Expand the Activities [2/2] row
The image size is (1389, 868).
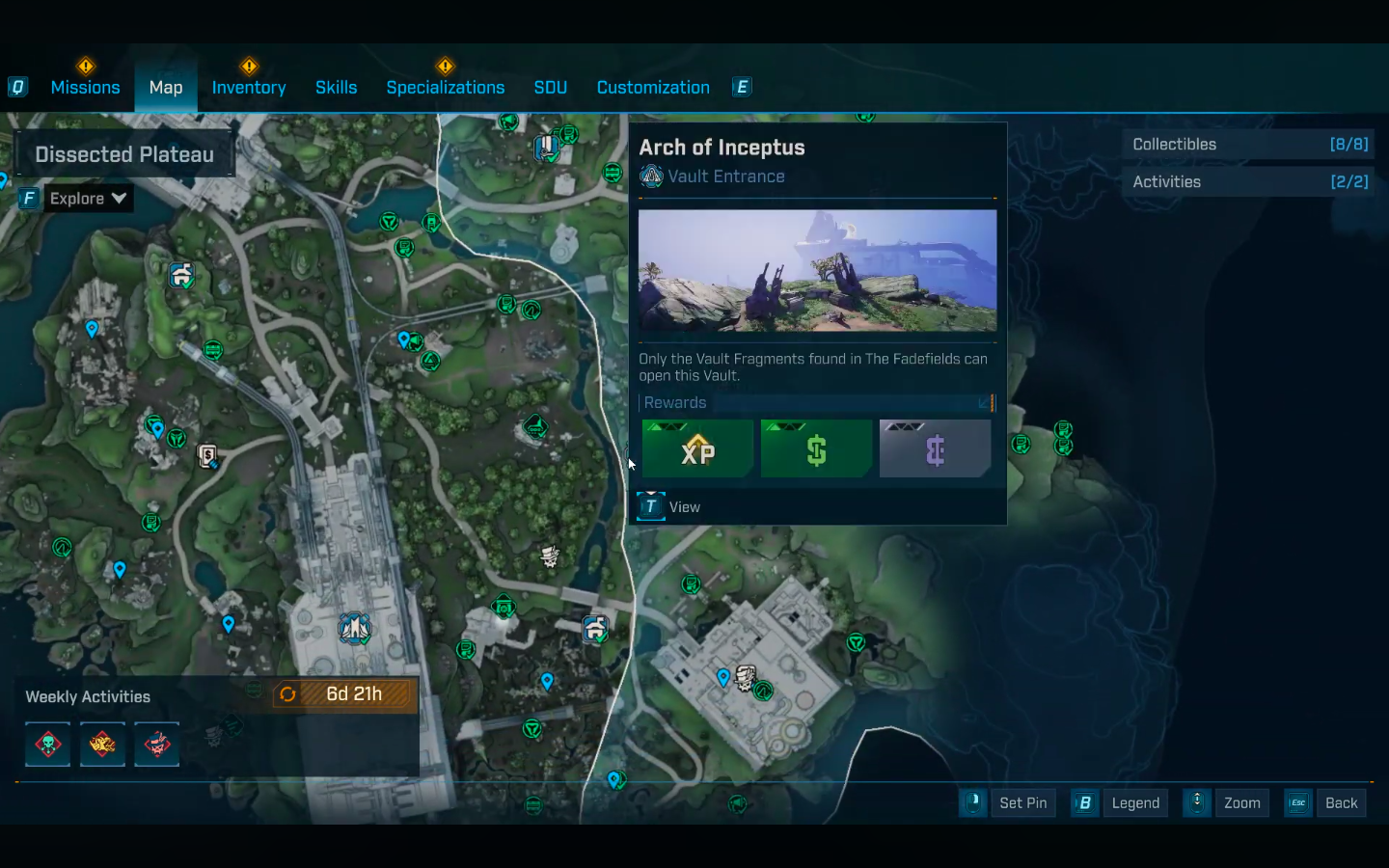point(1250,182)
